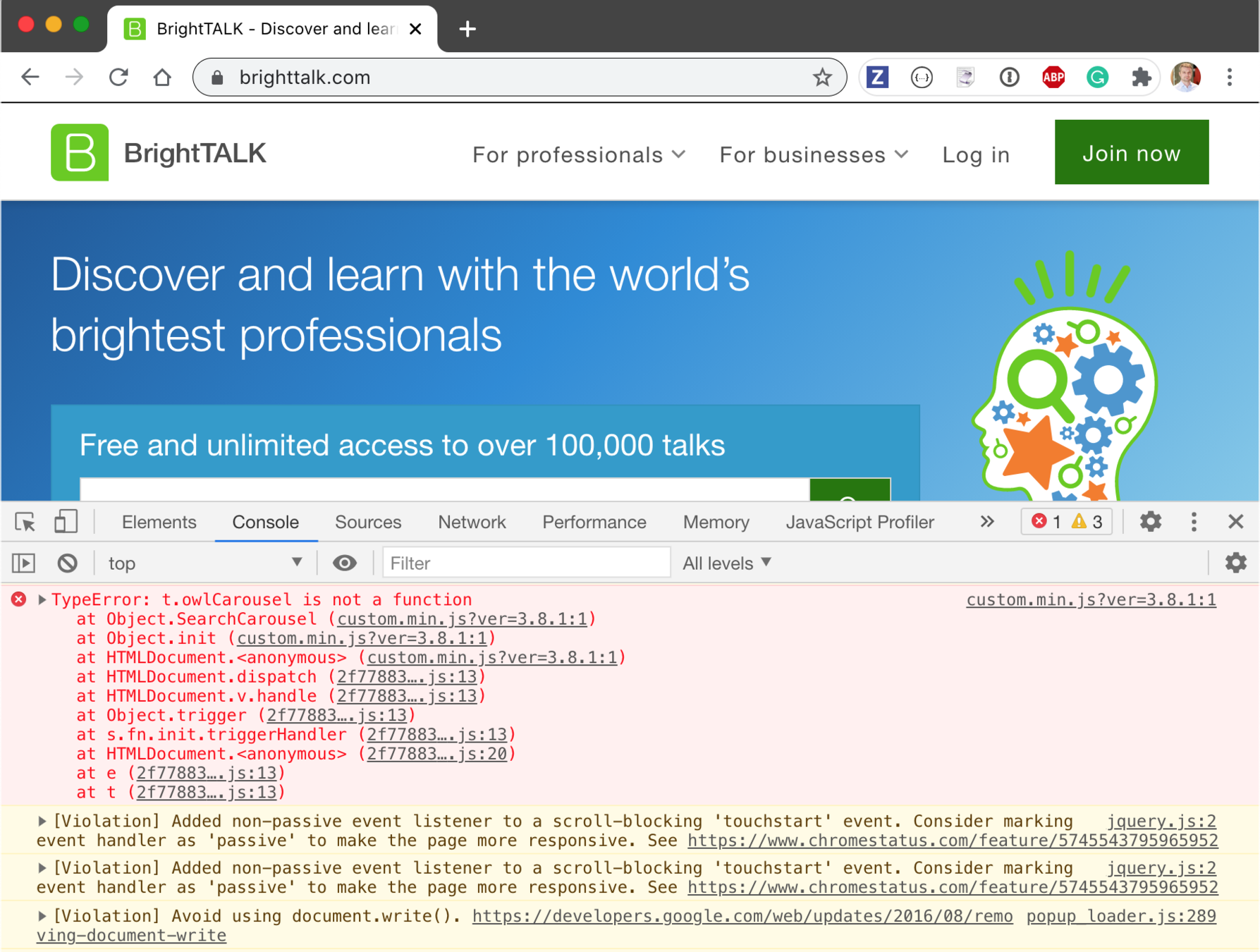The width and height of the screenshot is (1260, 952).
Task: Expand the first touchstart Violation message
Action: click(42, 821)
